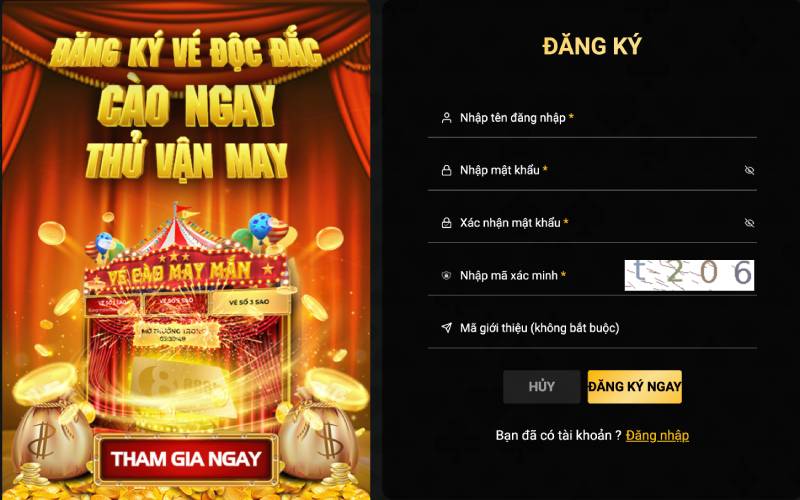800x500 pixels.
Task: Open the Đăng nhập login link
Action: [x=657, y=436]
